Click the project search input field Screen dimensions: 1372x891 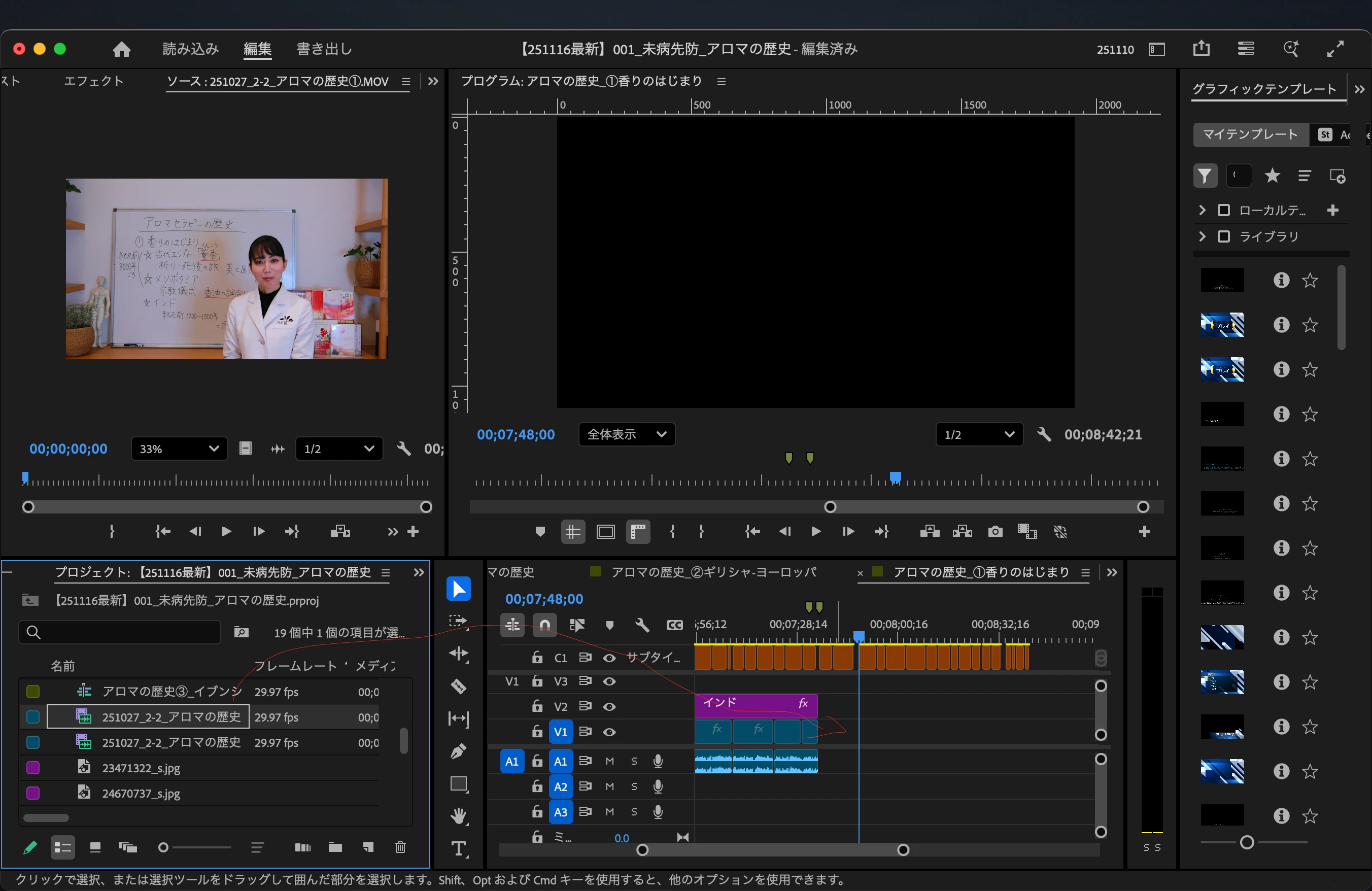click(x=121, y=632)
